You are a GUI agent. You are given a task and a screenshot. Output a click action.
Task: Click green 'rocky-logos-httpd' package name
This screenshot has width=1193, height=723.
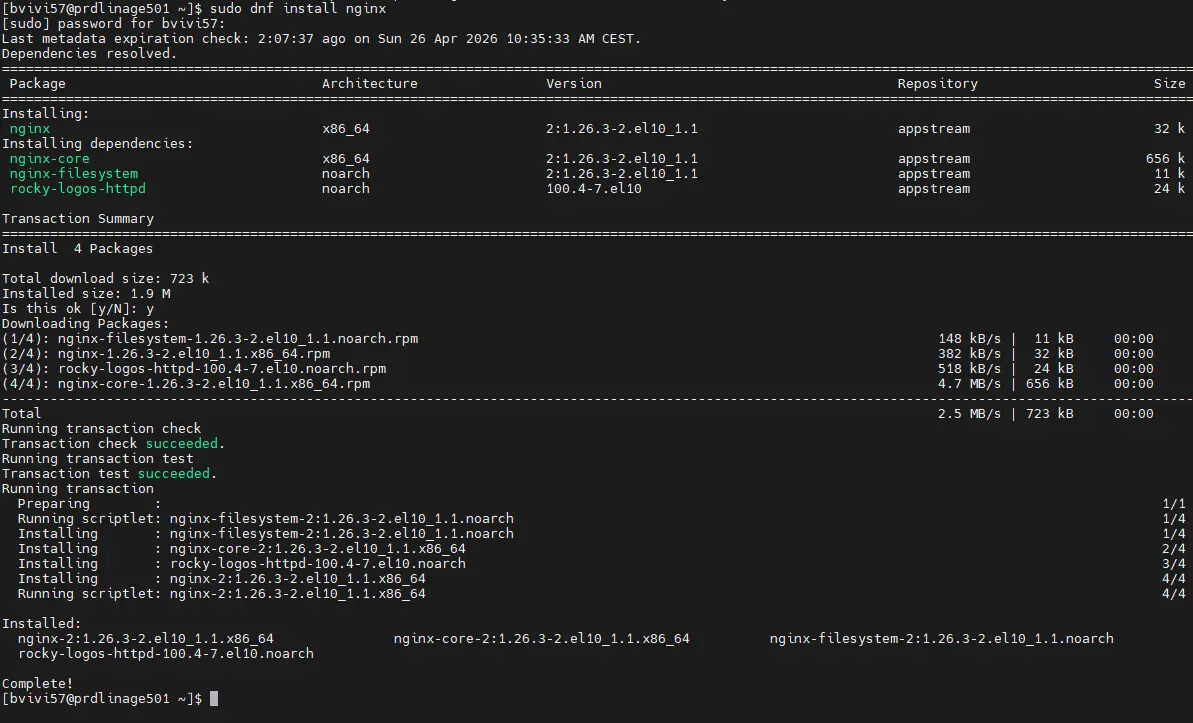click(x=78, y=189)
